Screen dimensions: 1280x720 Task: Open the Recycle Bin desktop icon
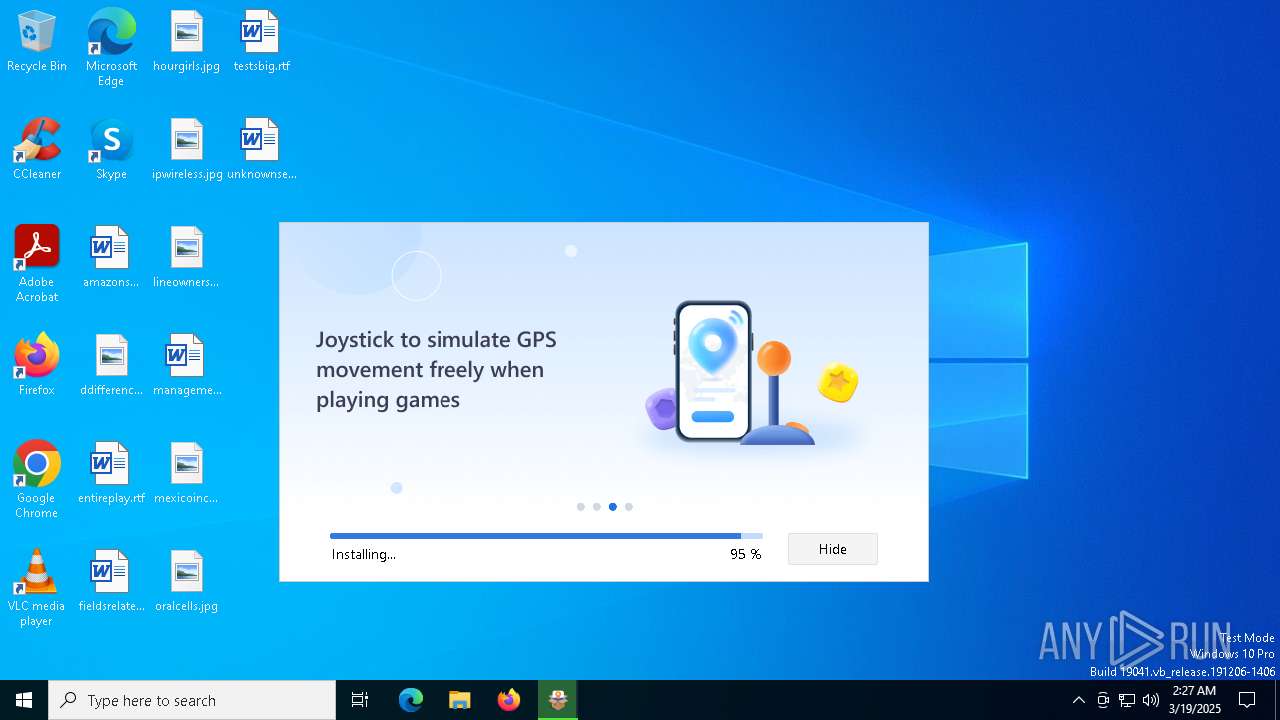[37, 42]
